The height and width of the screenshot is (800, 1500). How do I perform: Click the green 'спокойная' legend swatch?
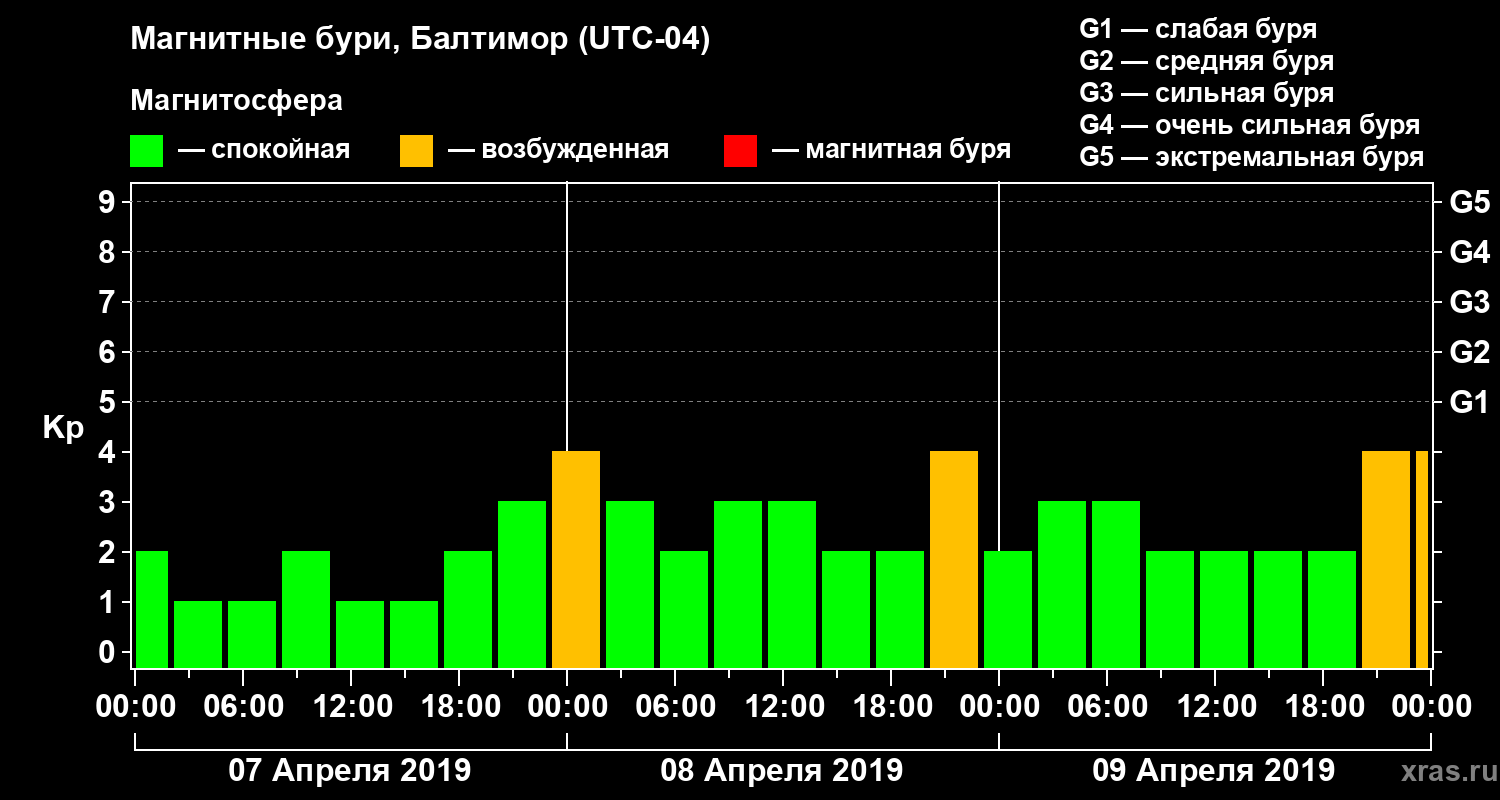(x=147, y=151)
